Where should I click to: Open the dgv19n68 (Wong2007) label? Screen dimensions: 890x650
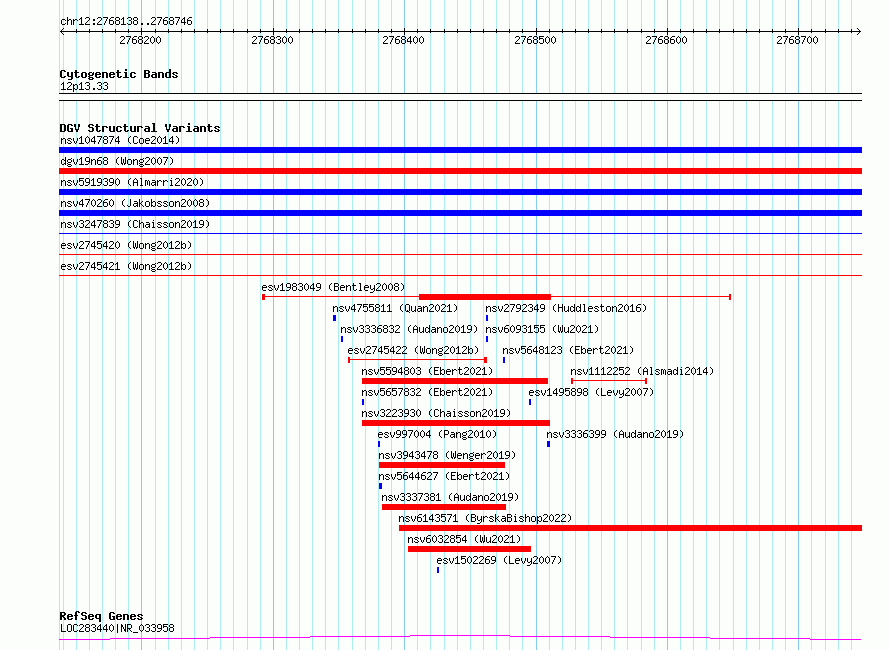[117, 161]
